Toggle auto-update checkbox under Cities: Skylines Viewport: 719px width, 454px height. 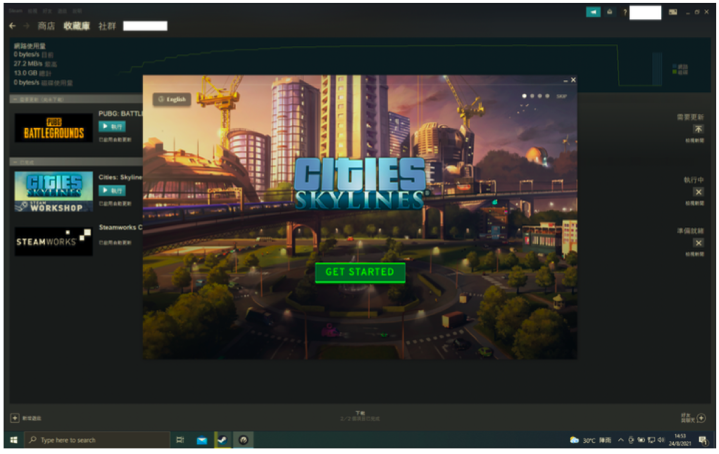coord(101,203)
